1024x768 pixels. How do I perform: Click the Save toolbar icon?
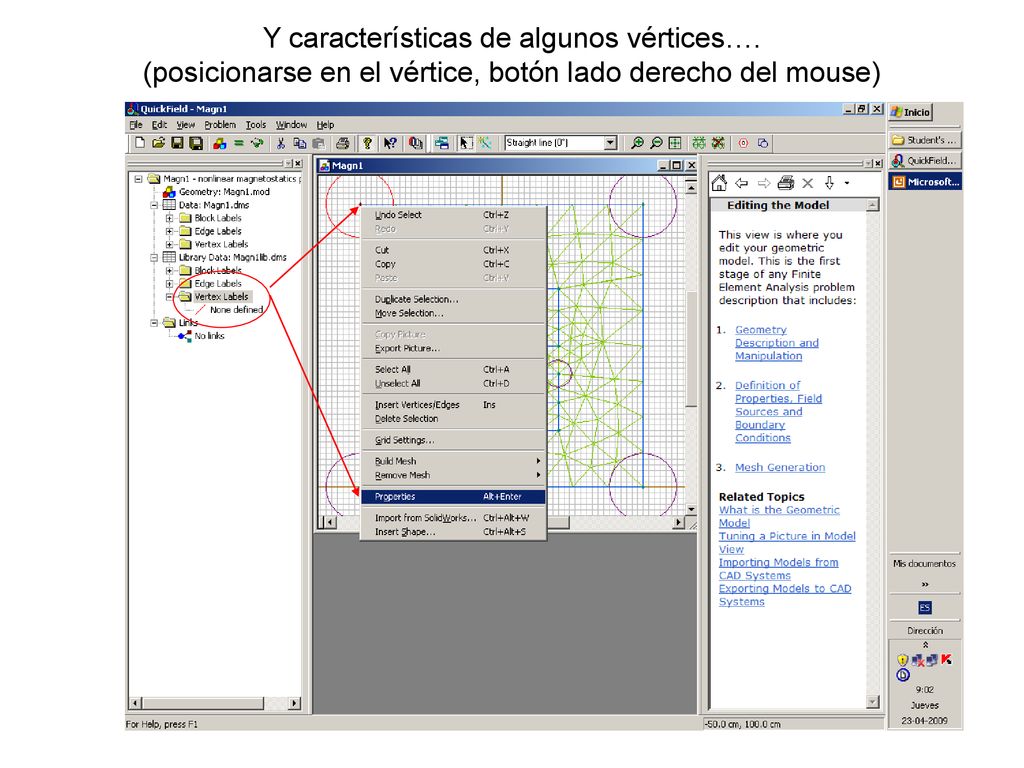tap(177, 143)
